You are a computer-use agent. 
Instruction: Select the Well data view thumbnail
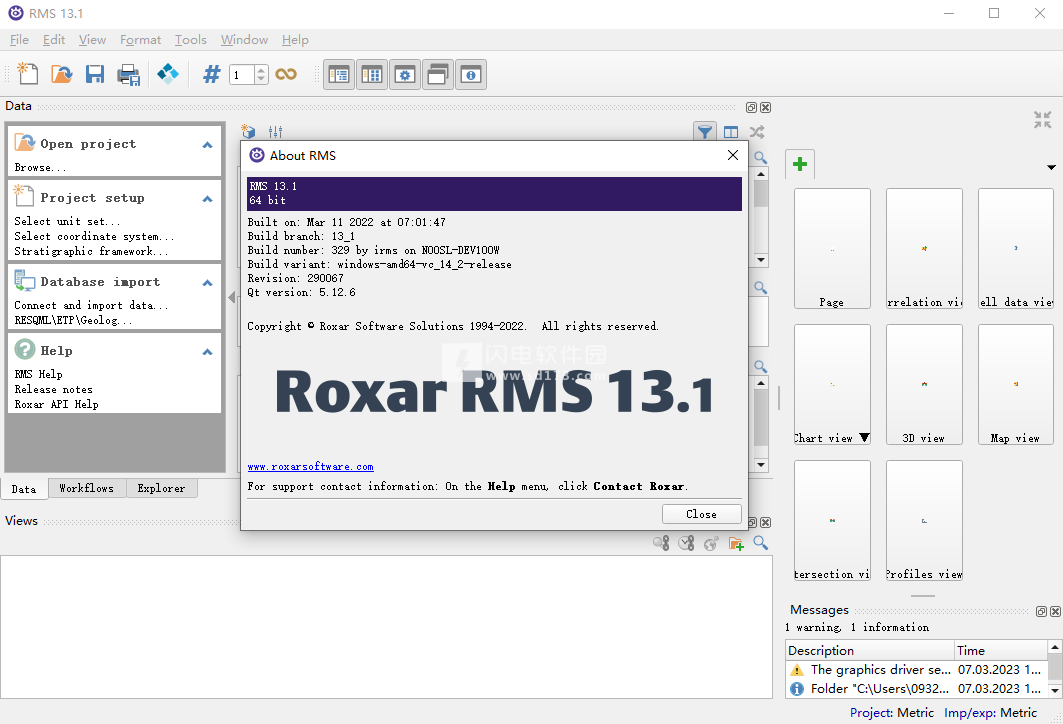point(1016,249)
